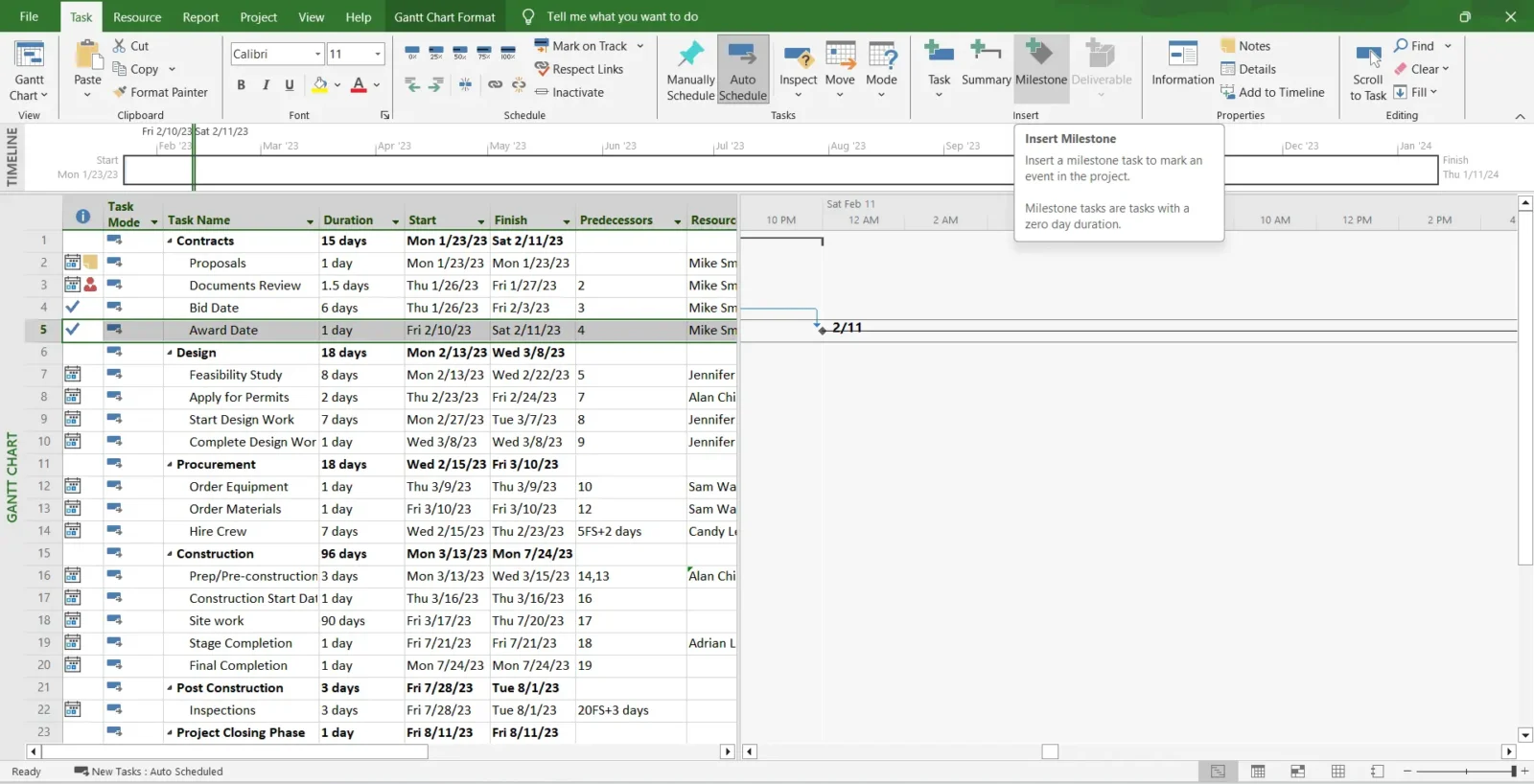
Task: Switch to the Resource tab
Action: [x=137, y=17]
